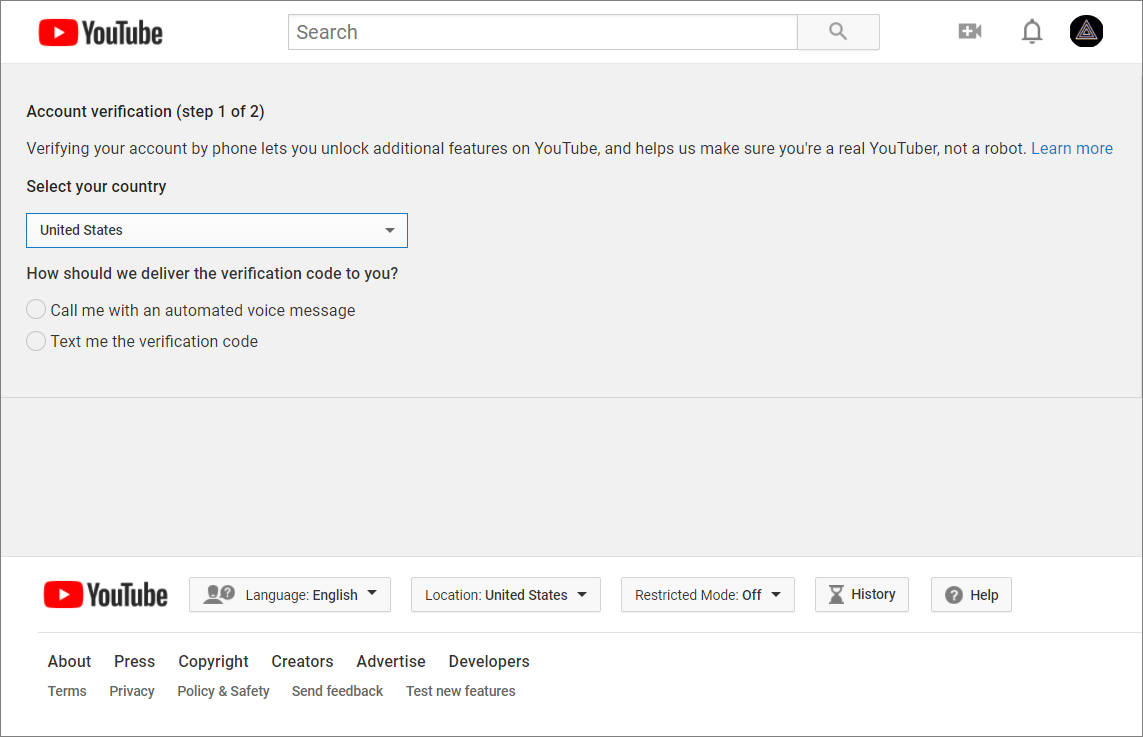Select Send feedback in the footer

(337, 691)
